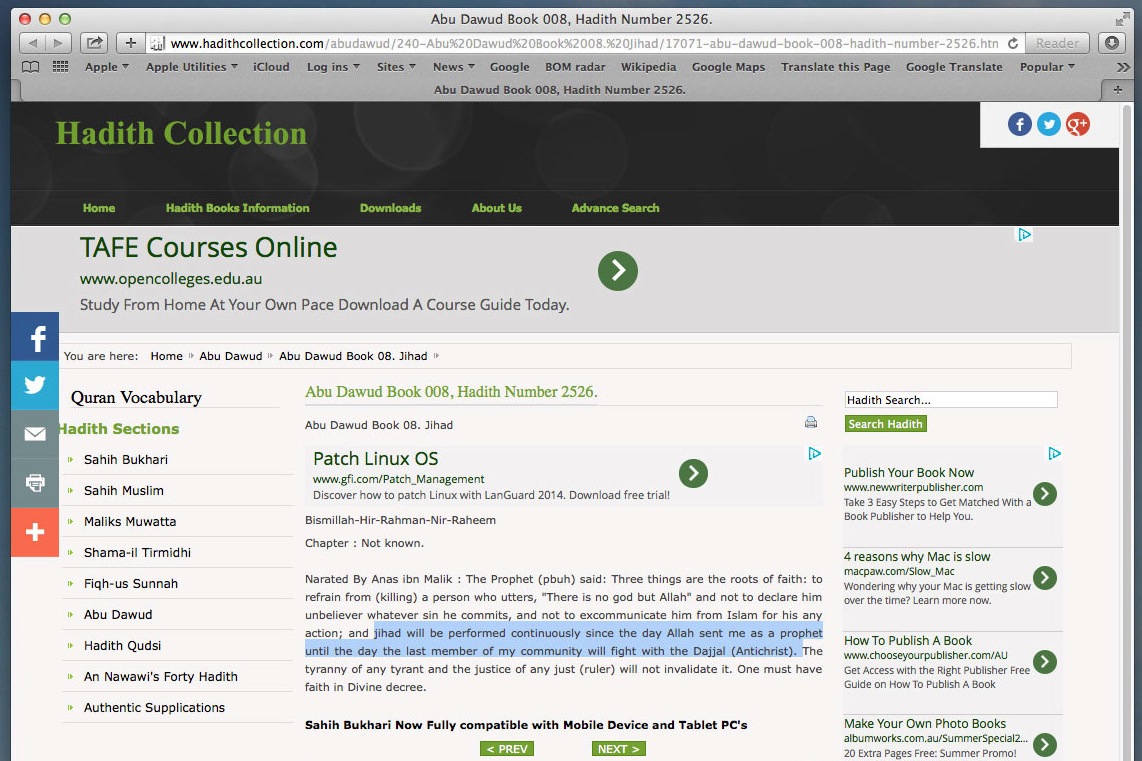Add bookmark with the plus button
The width and height of the screenshot is (1142, 761).
pos(130,43)
